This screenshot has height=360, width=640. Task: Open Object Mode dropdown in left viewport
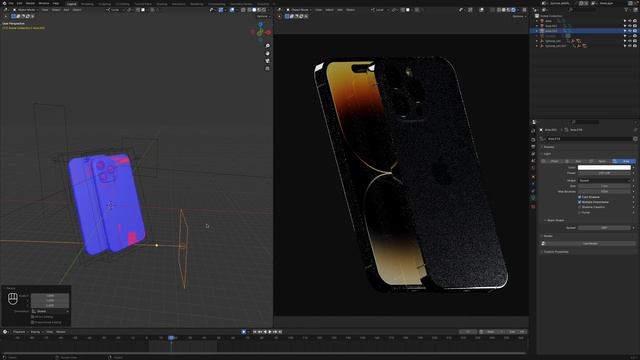[x=25, y=10]
